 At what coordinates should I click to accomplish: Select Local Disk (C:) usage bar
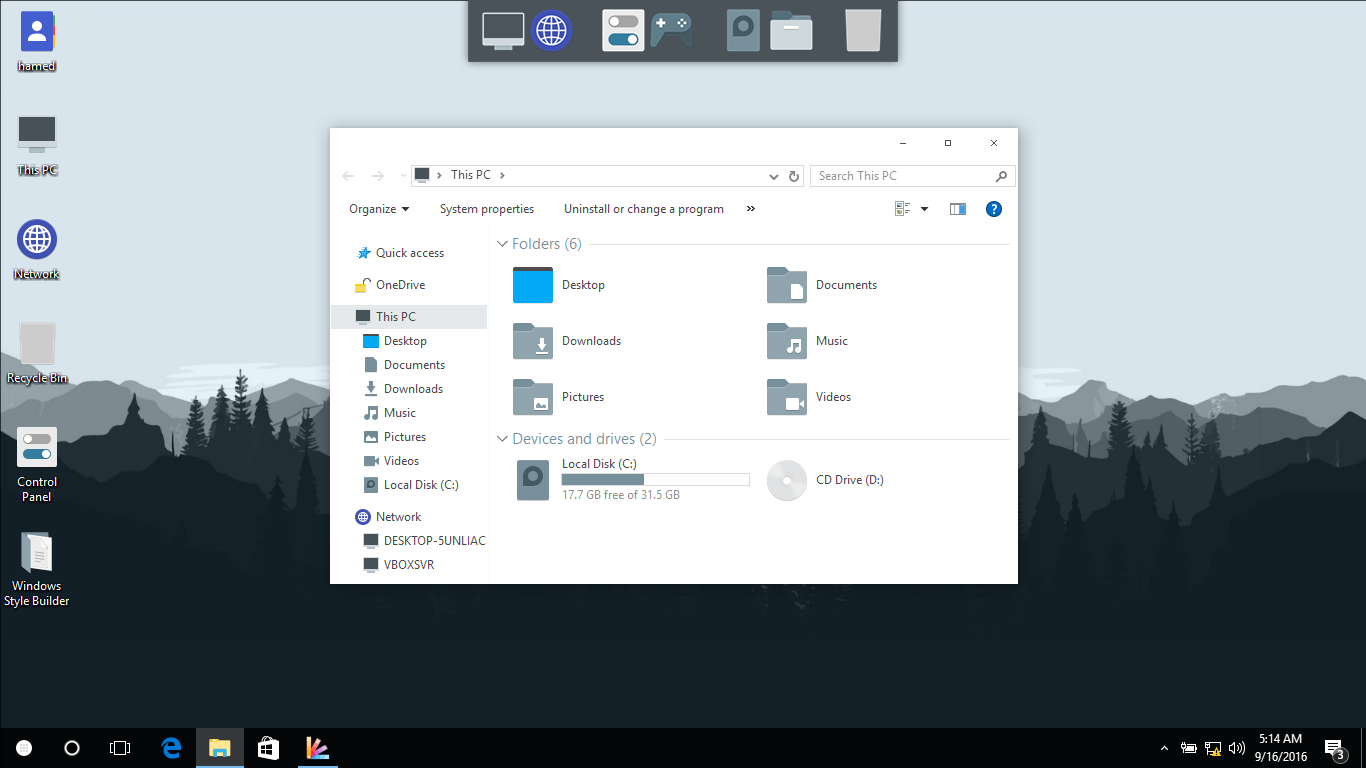coord(655,480)
